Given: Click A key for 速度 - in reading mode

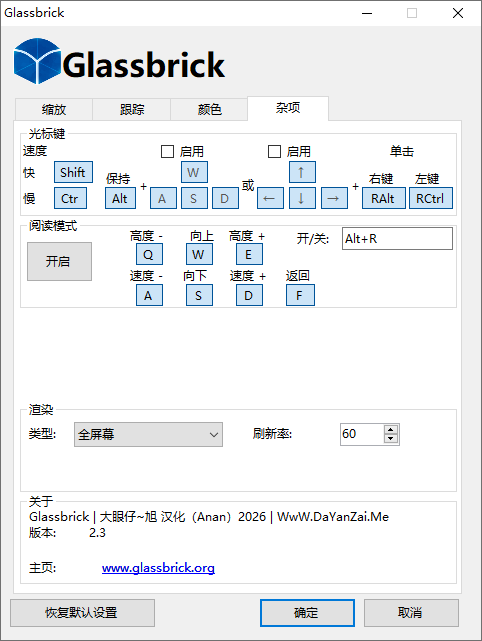Looking at the screenshot, I should tap(149, 295).
